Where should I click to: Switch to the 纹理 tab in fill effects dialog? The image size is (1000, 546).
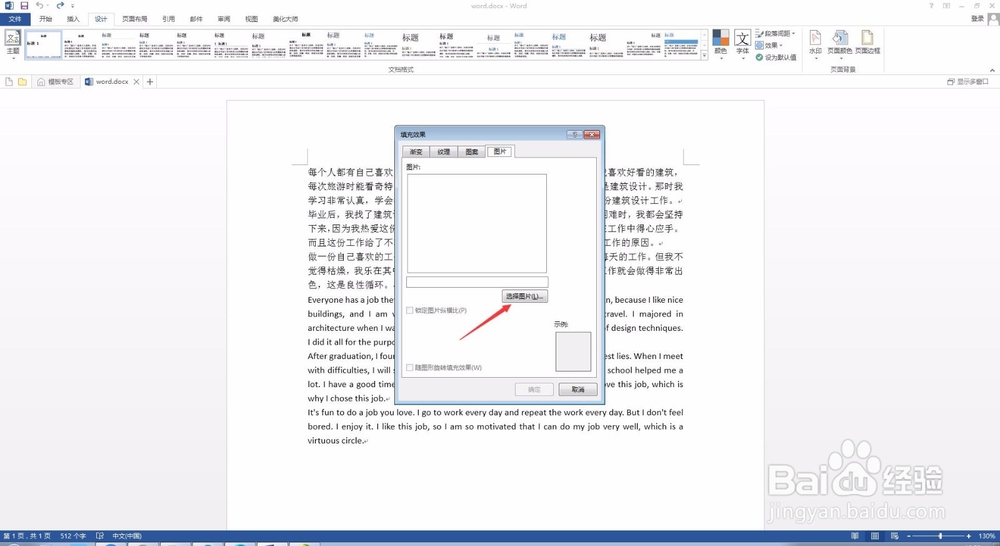coord(444,152)
